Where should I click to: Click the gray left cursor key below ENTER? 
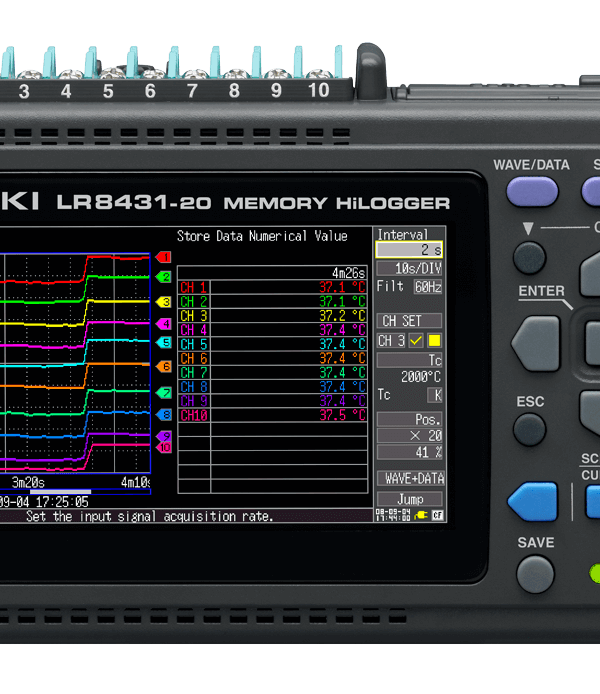click(536, 343)
